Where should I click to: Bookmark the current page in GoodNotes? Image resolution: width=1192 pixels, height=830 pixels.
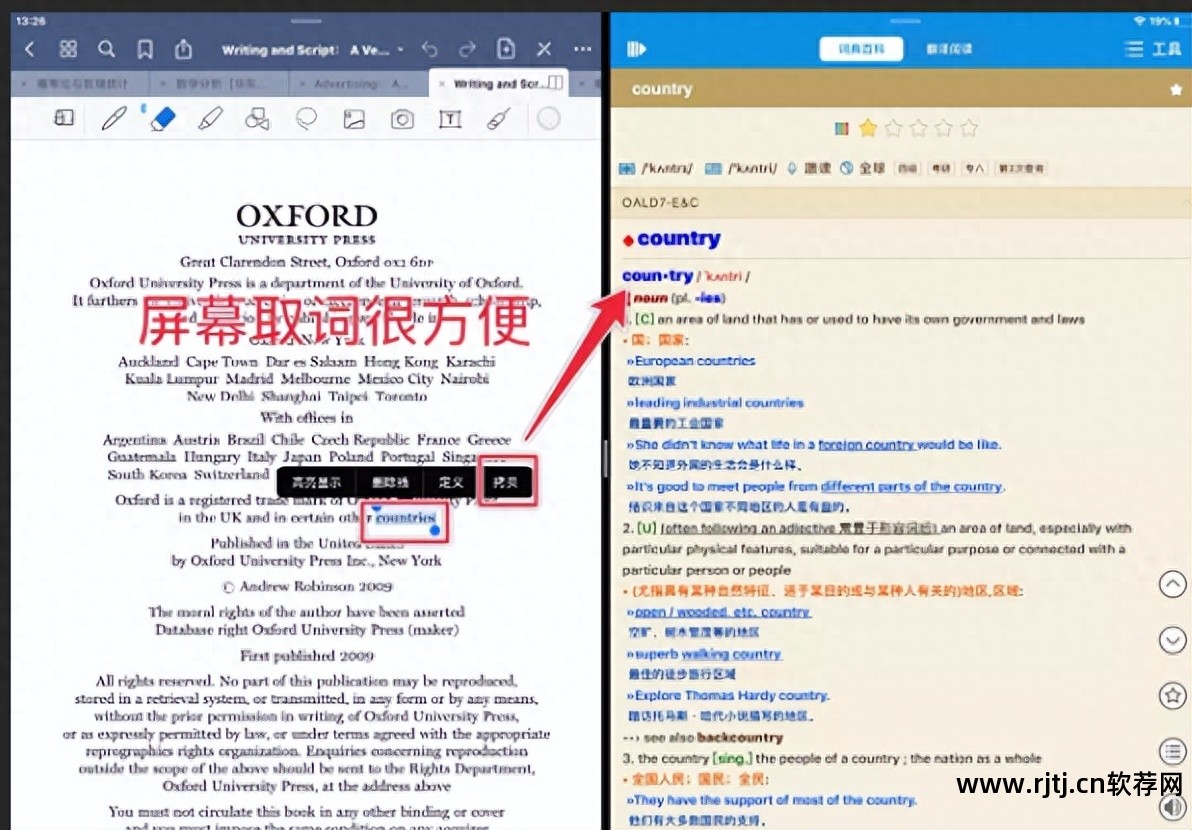click(144, 49)
